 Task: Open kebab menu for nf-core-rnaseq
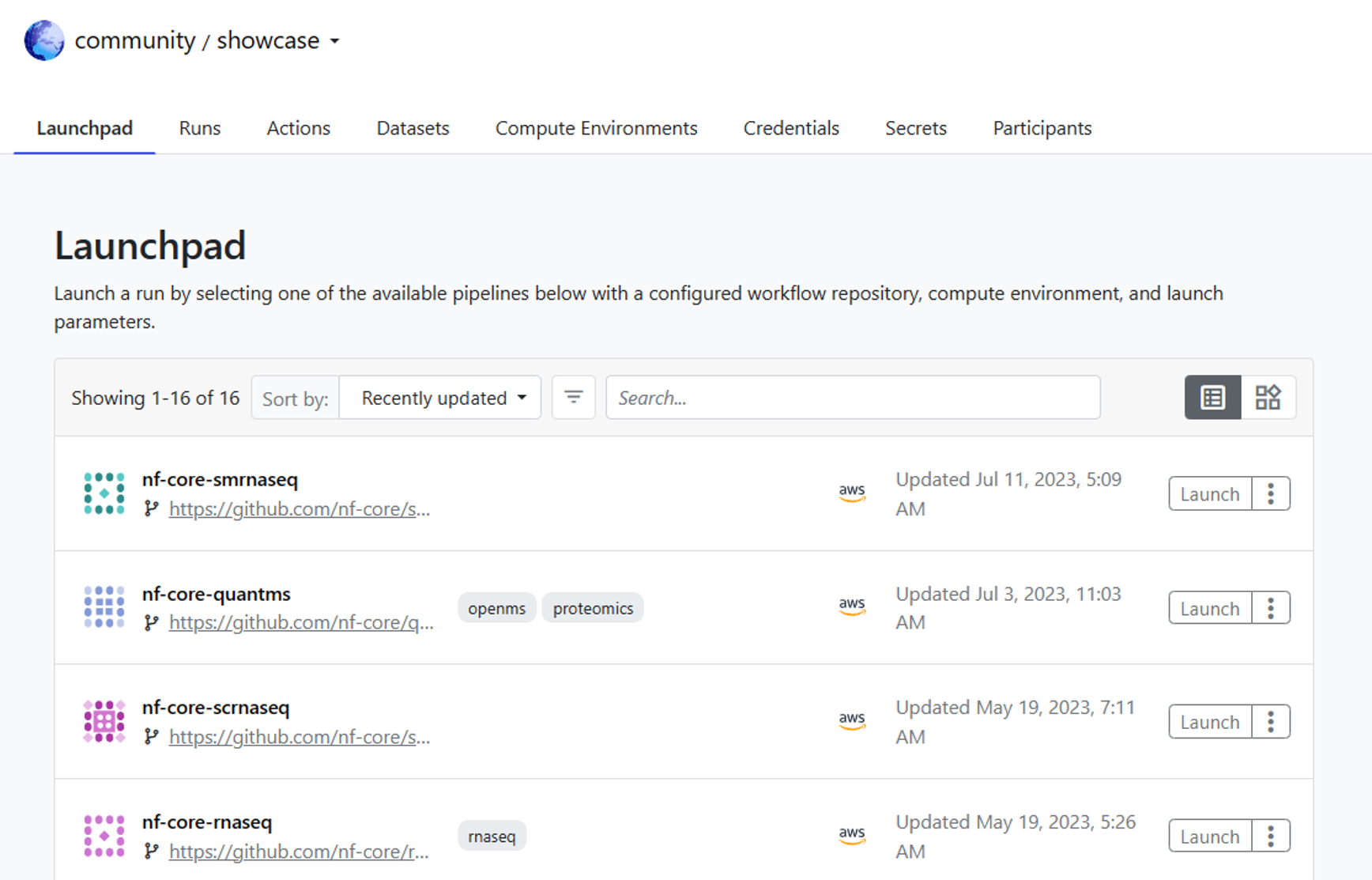point(1271,836)
